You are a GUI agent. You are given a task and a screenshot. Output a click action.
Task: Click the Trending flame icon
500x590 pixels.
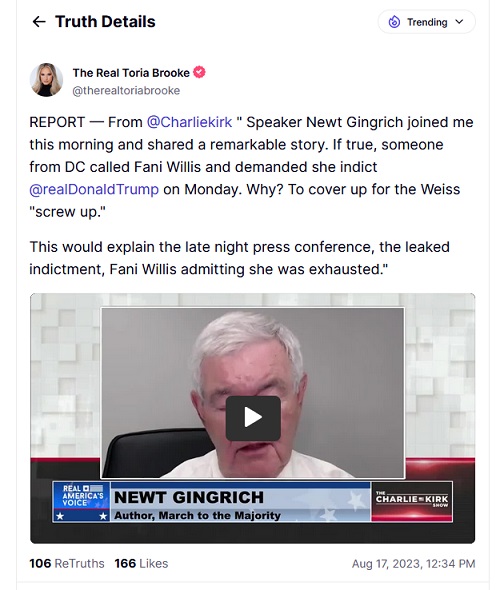[x=394, y=22]
